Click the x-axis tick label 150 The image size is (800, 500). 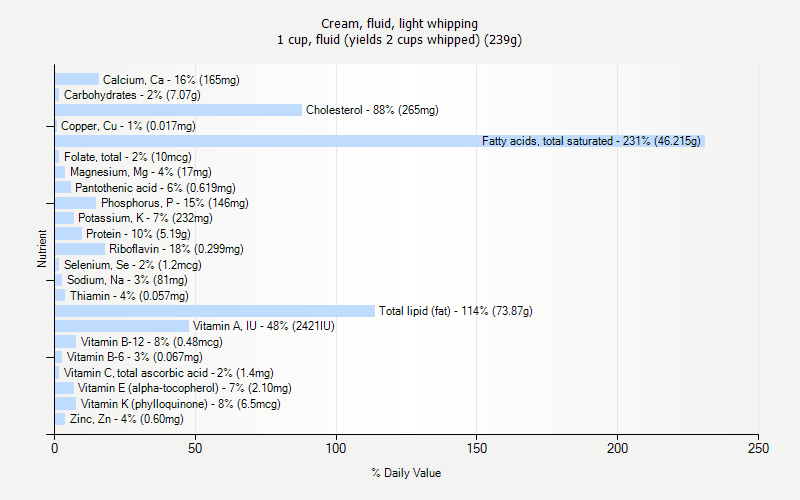477,448
